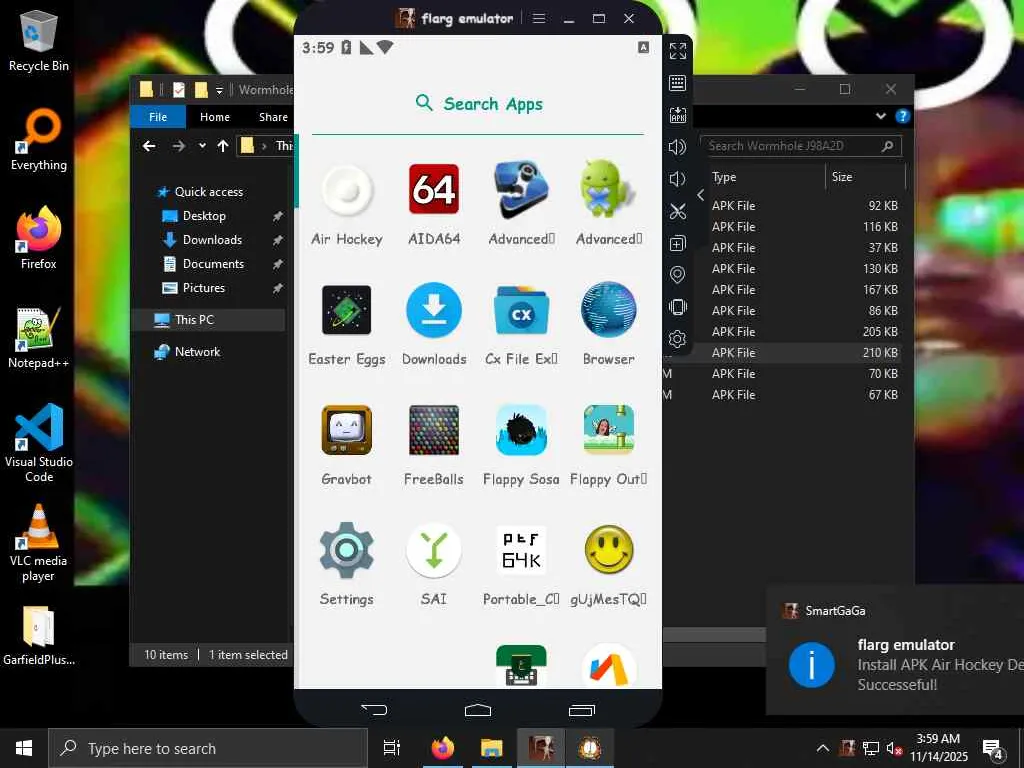1024x768 pixels.
Task: Open the AIDA64 app
Action: 434,204
